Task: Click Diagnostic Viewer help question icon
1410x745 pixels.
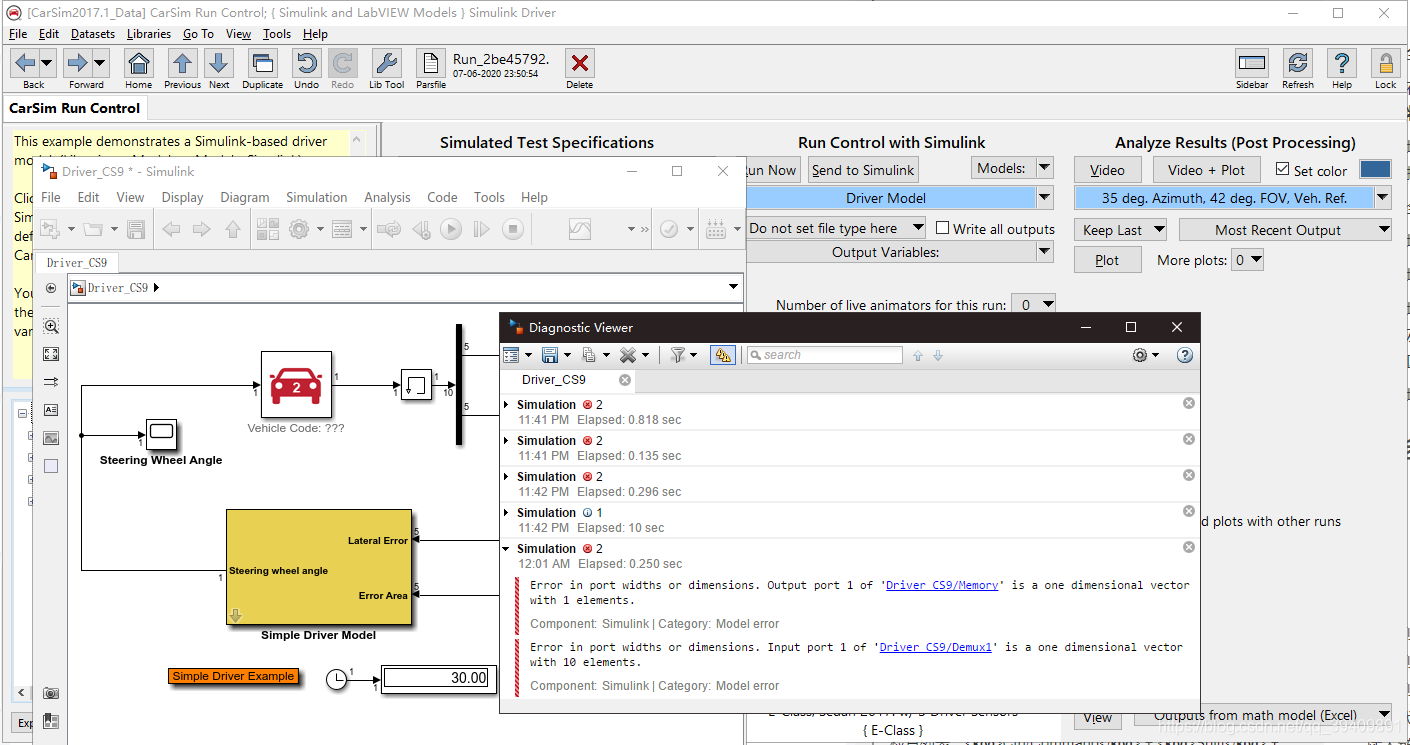Action: pos(1185,355)
